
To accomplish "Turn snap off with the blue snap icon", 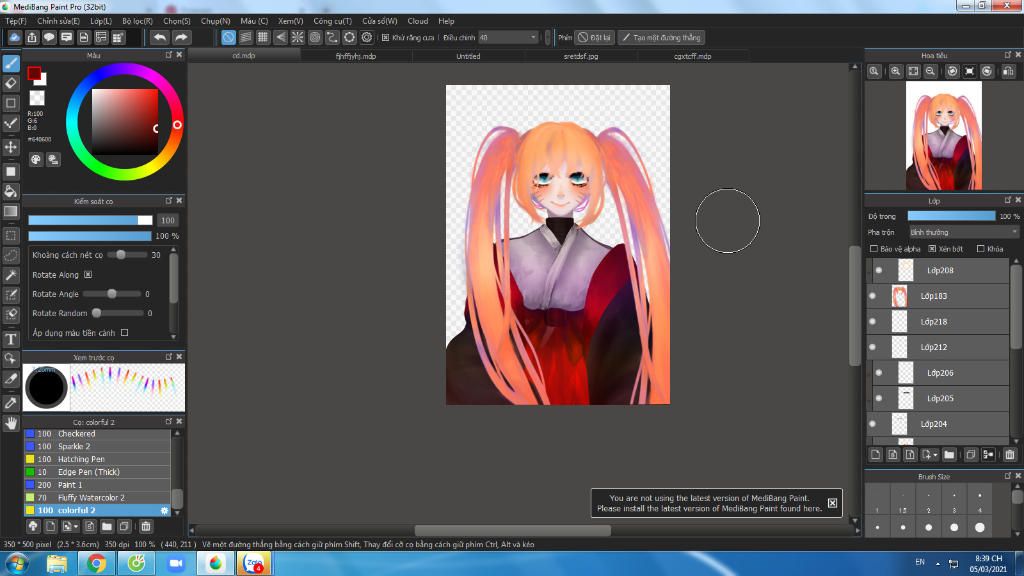I will [228, 37].
